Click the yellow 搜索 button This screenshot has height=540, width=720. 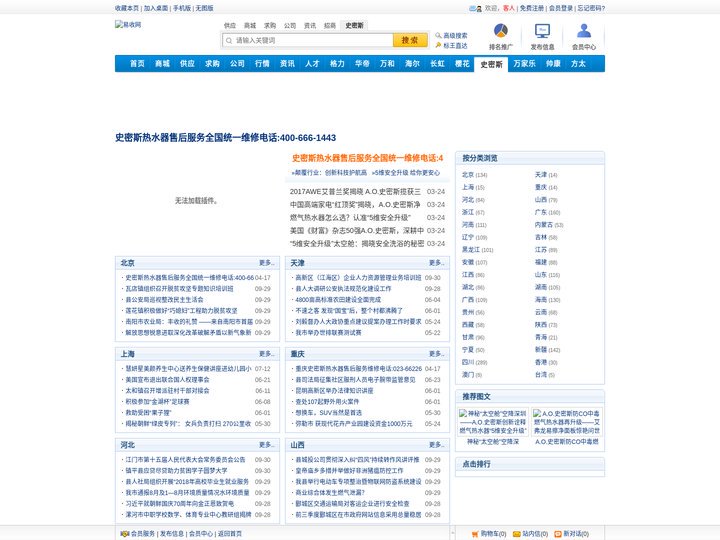coord(410,40)
